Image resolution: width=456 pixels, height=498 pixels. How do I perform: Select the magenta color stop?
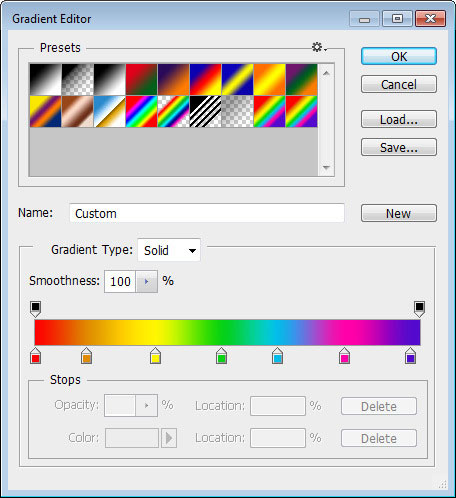[344, 355]
